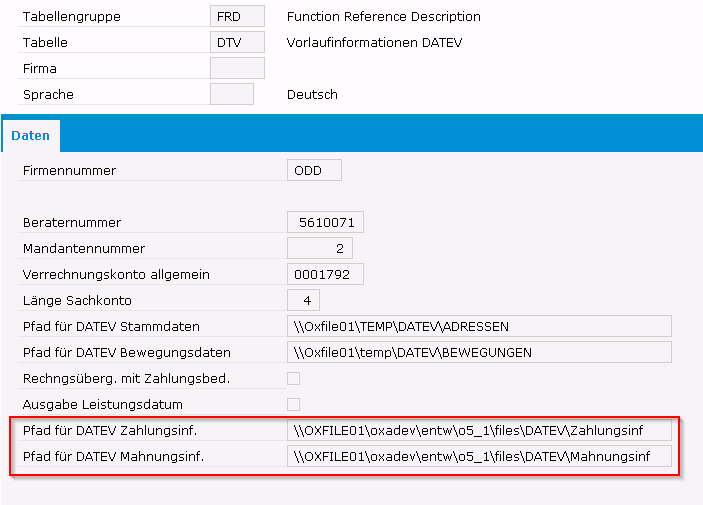
Task: Select the 'Tabellengruppe' label
Action: [x=72, y=17]
